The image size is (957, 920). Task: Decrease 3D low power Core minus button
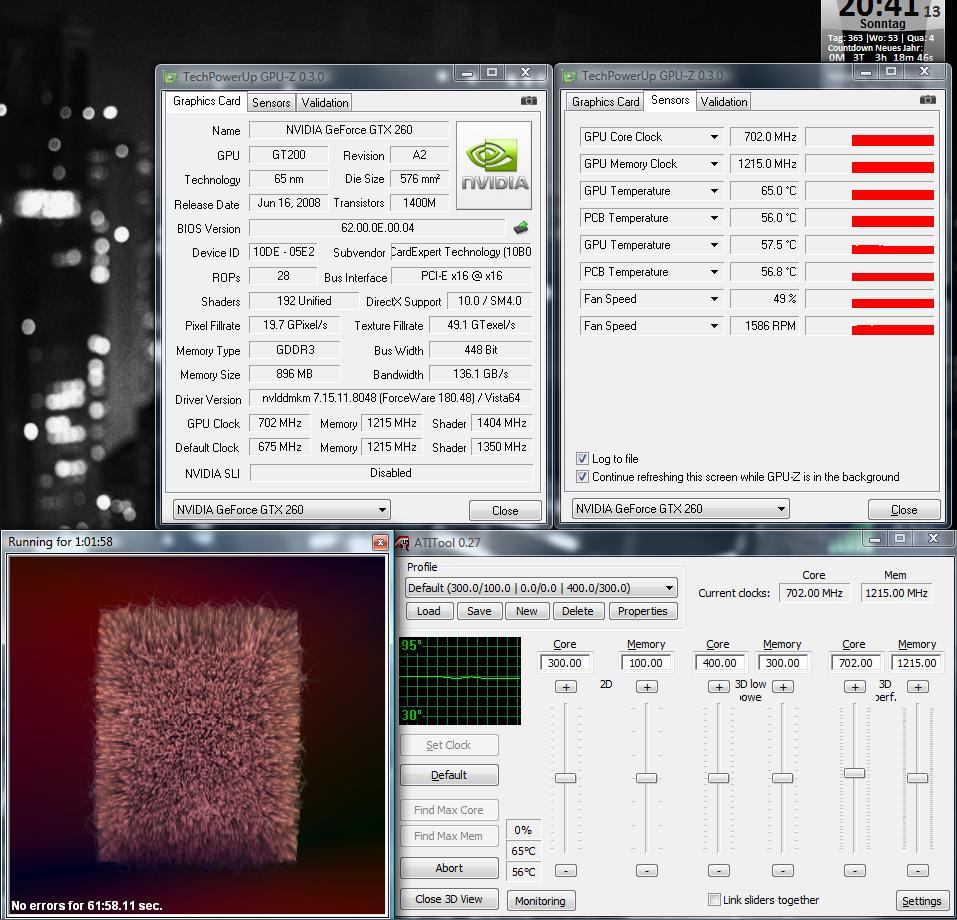[719, 871]
